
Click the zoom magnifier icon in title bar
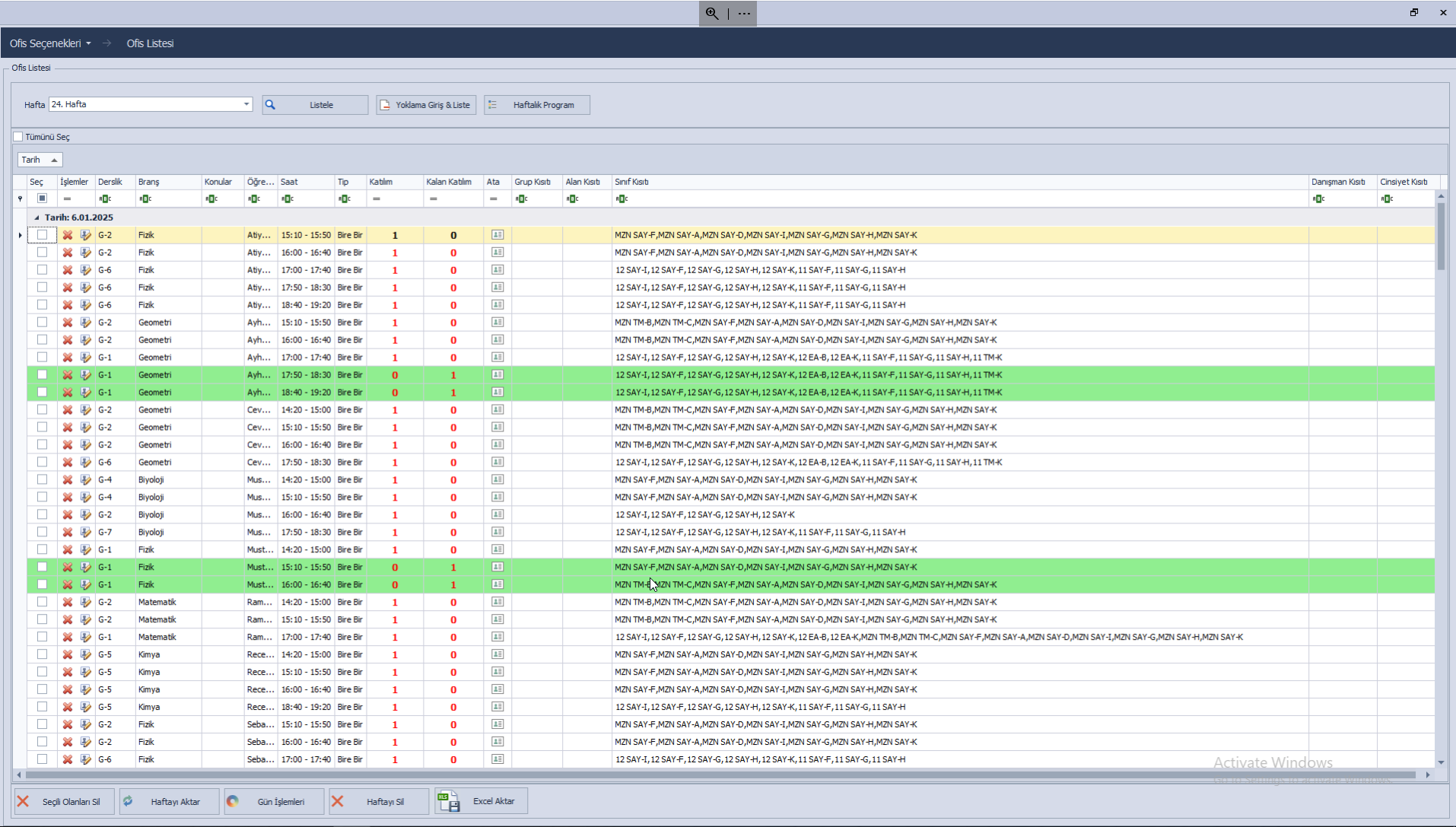(x=712, y=13)
